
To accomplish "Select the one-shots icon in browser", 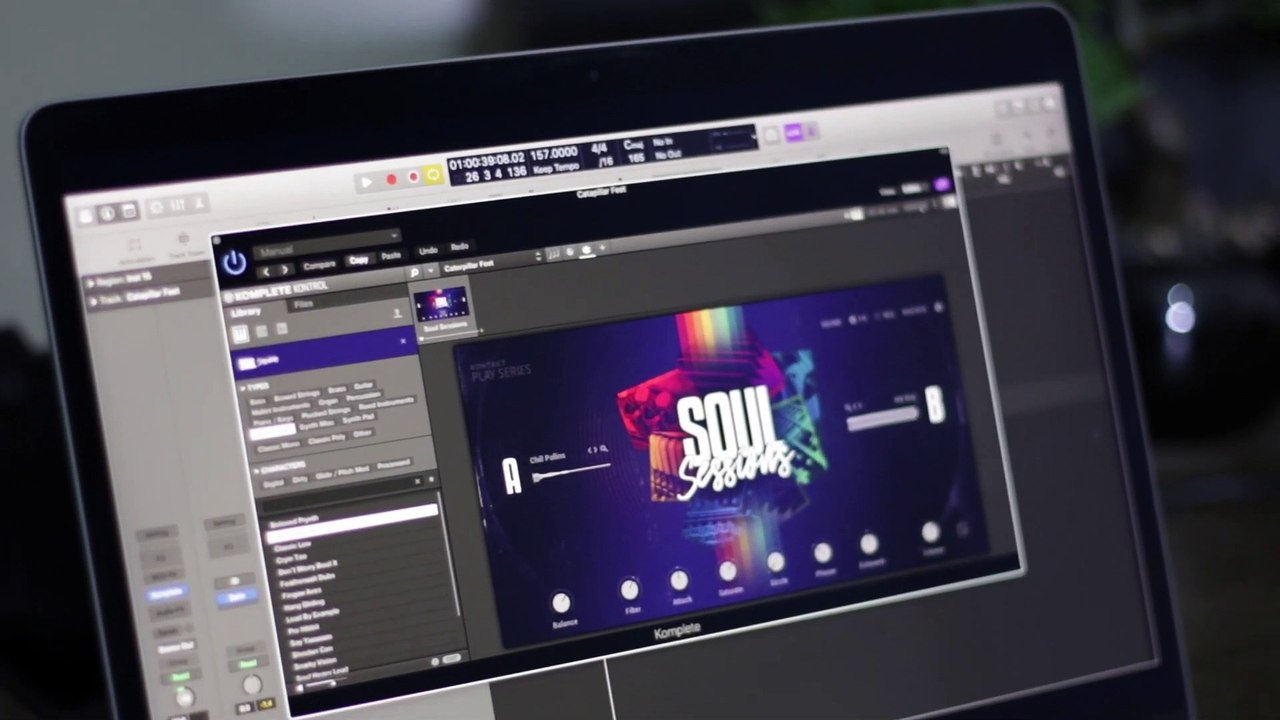I will tap(282, 328).
